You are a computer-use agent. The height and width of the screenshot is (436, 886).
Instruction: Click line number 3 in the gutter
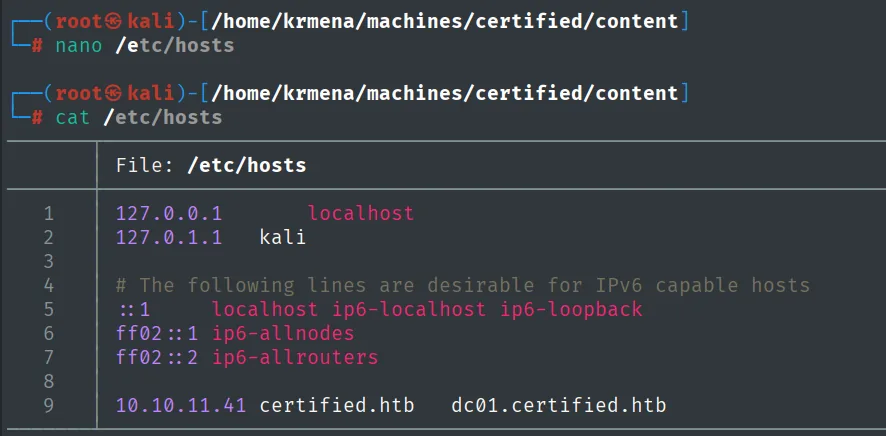pos(48,261)
